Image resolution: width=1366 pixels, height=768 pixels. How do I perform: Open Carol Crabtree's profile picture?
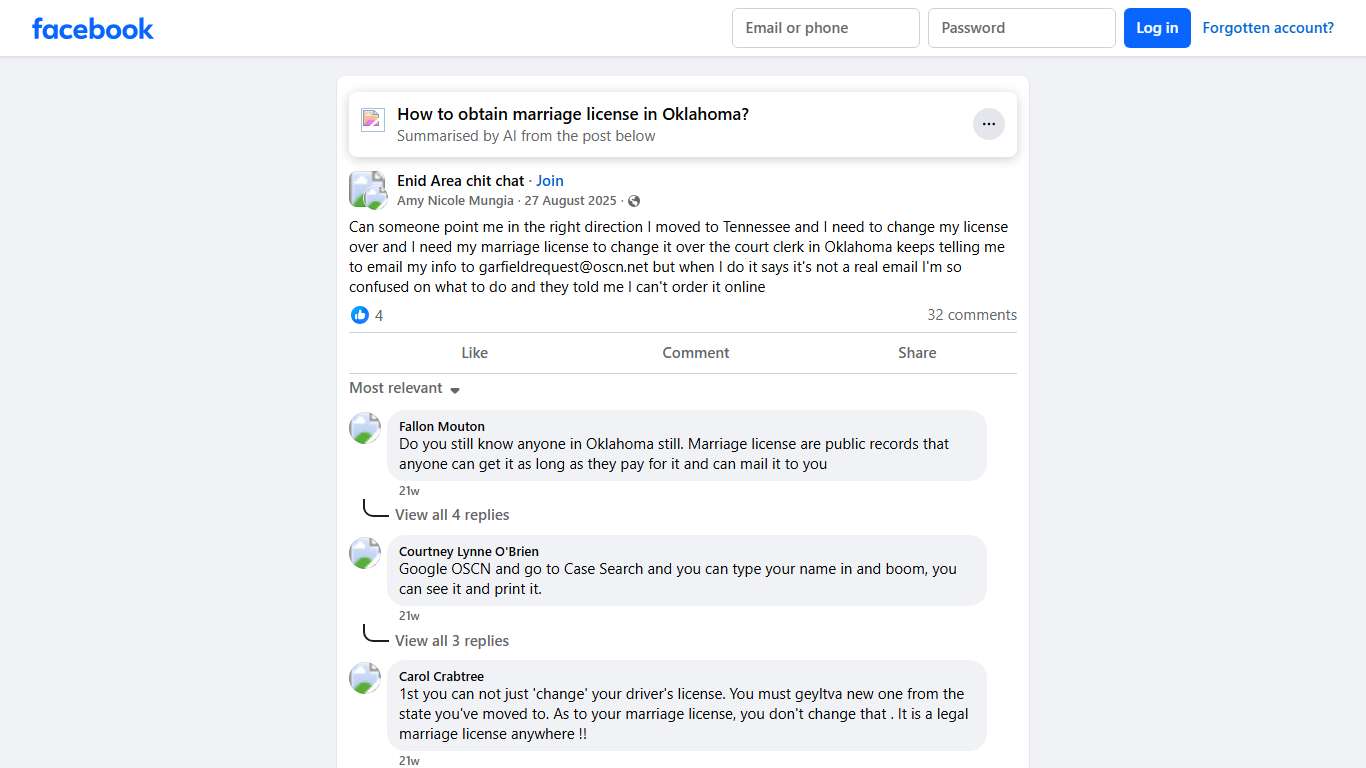click(365, 678)
